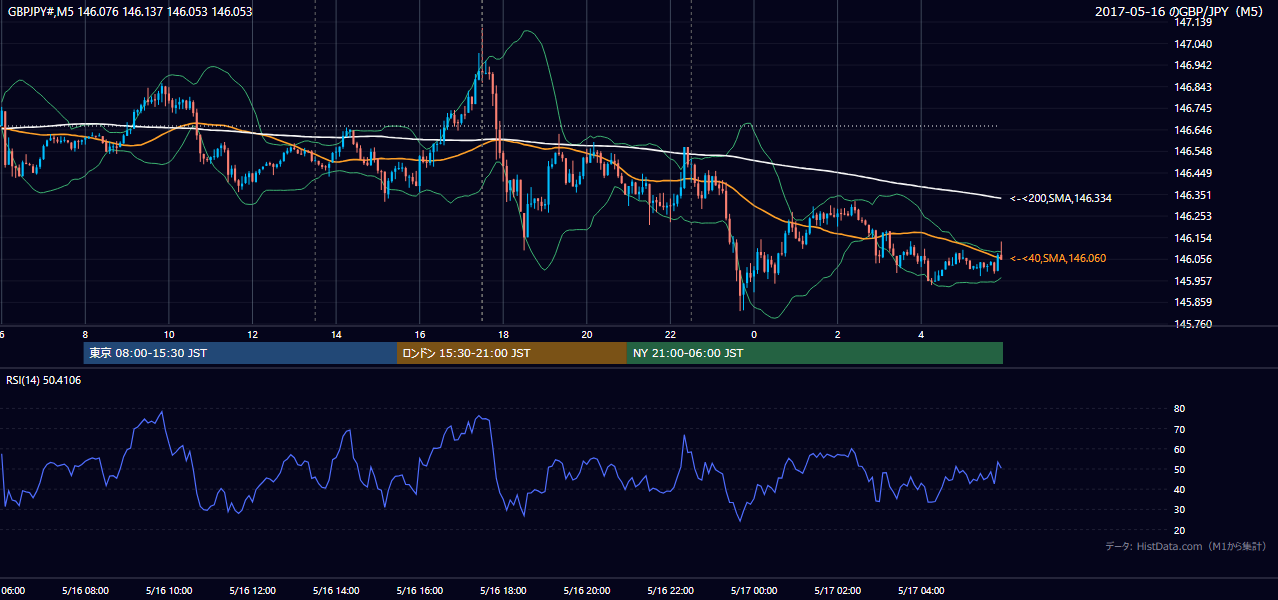Click the RSI axis level 20
1278x600 pixels.
pyautogui.click(x=1180, y=530)
